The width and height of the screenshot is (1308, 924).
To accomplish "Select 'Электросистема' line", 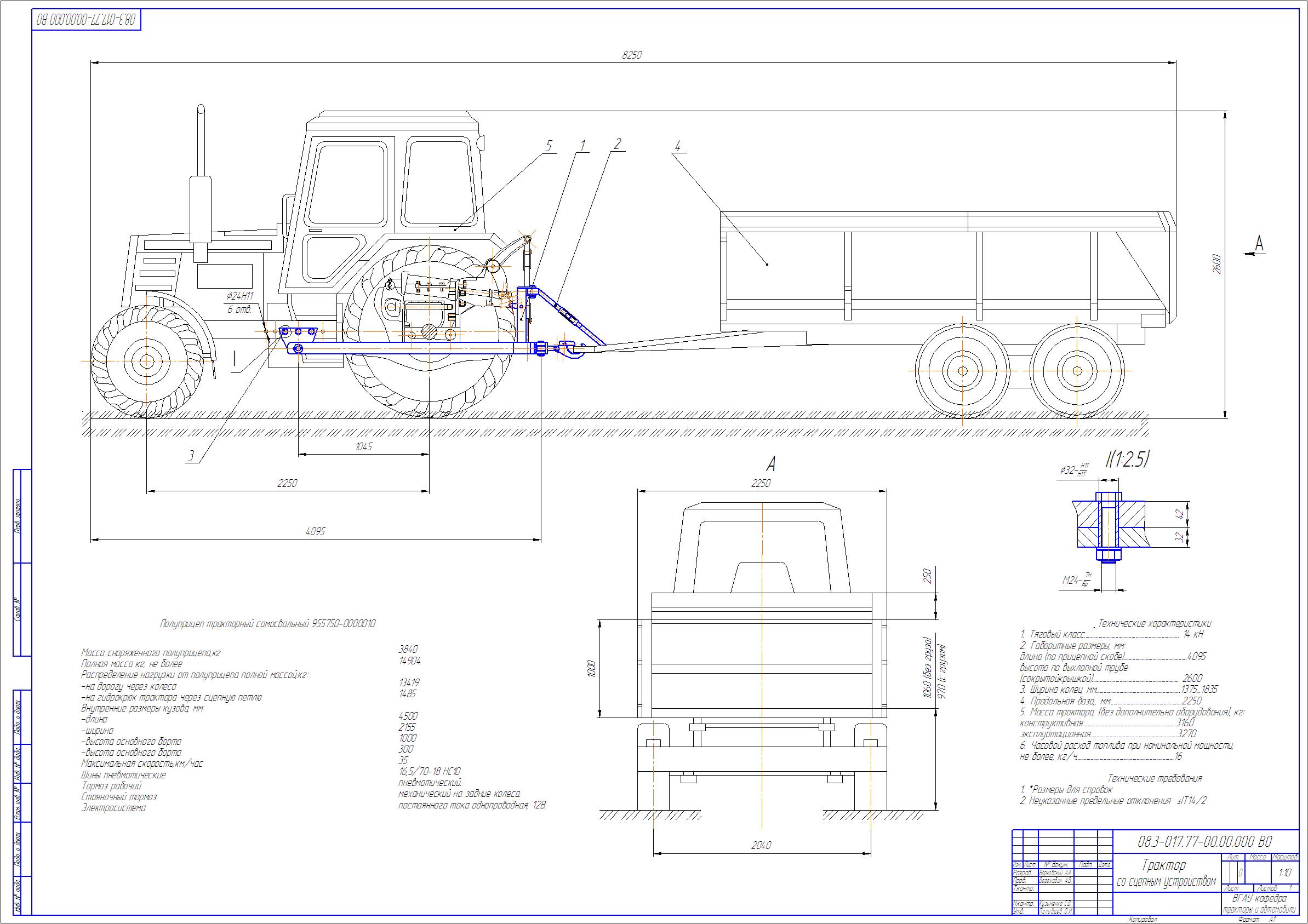I will click(x=113, y=808).
